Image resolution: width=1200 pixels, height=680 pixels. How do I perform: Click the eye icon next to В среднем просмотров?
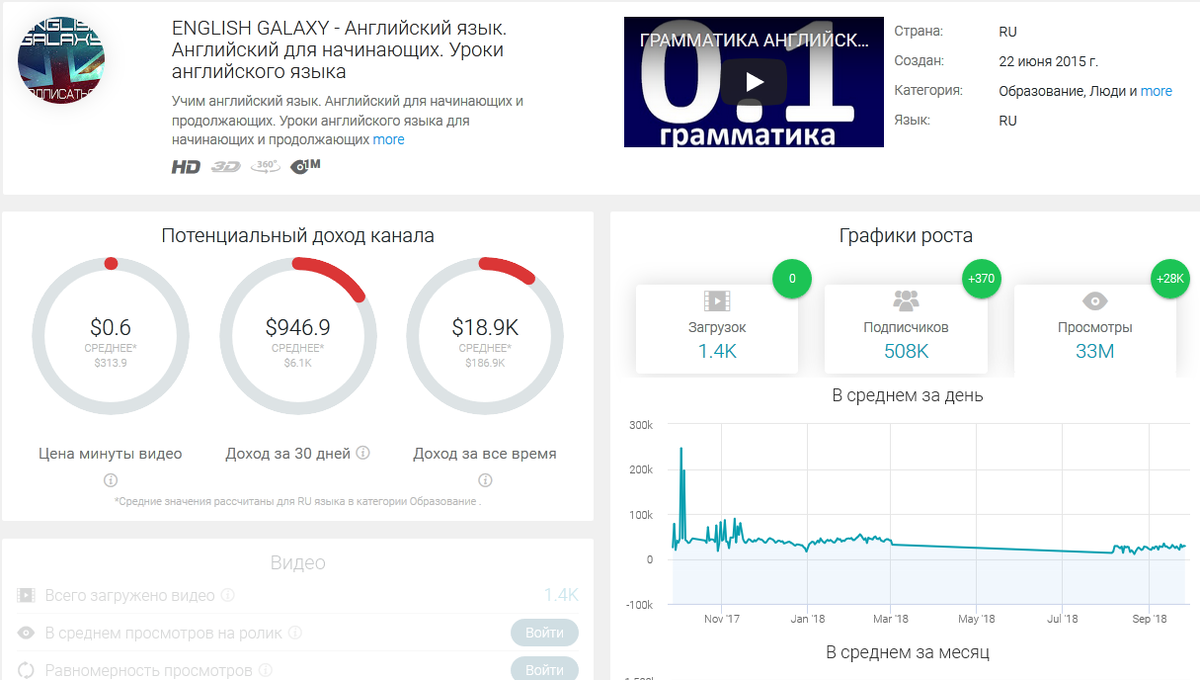(x=26, y=633)
